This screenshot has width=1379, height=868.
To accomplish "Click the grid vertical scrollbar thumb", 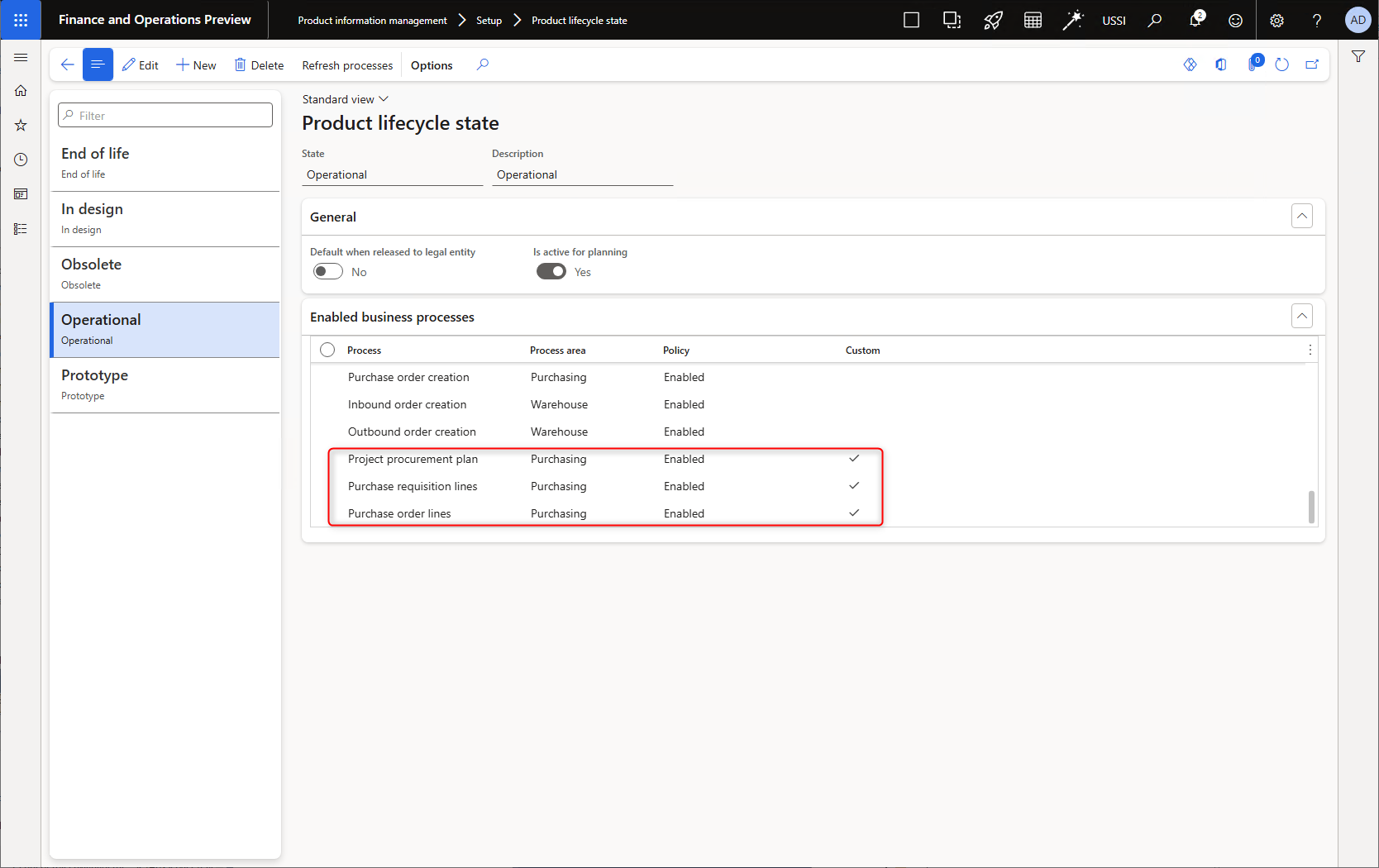I will click(1311, 507).
